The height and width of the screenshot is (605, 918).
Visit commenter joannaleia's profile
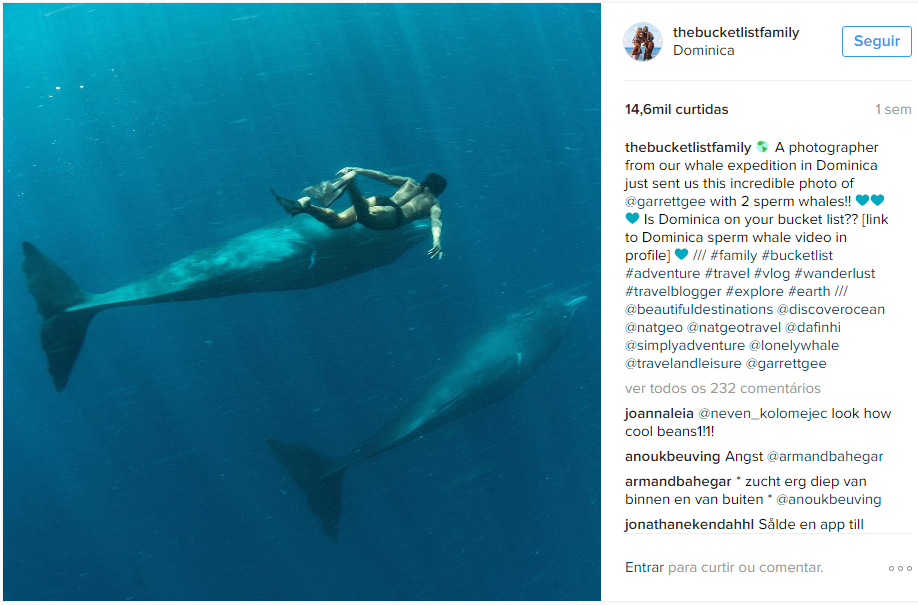(x=658, y=413)
